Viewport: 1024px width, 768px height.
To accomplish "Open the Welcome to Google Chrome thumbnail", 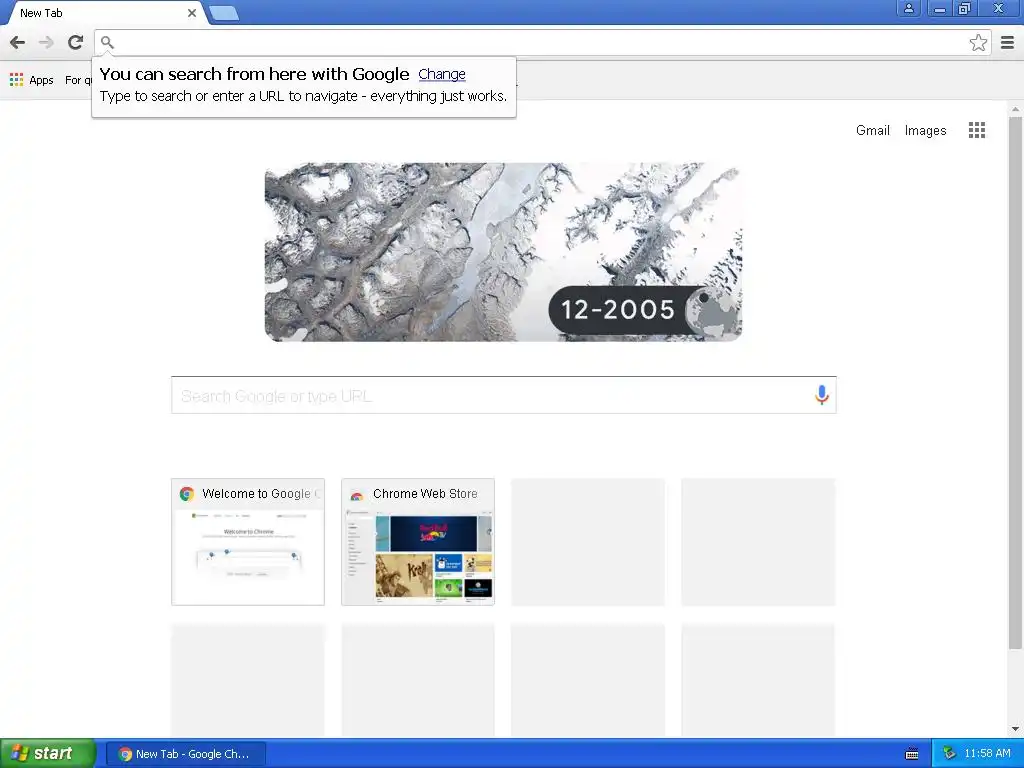I will (248, 541).
